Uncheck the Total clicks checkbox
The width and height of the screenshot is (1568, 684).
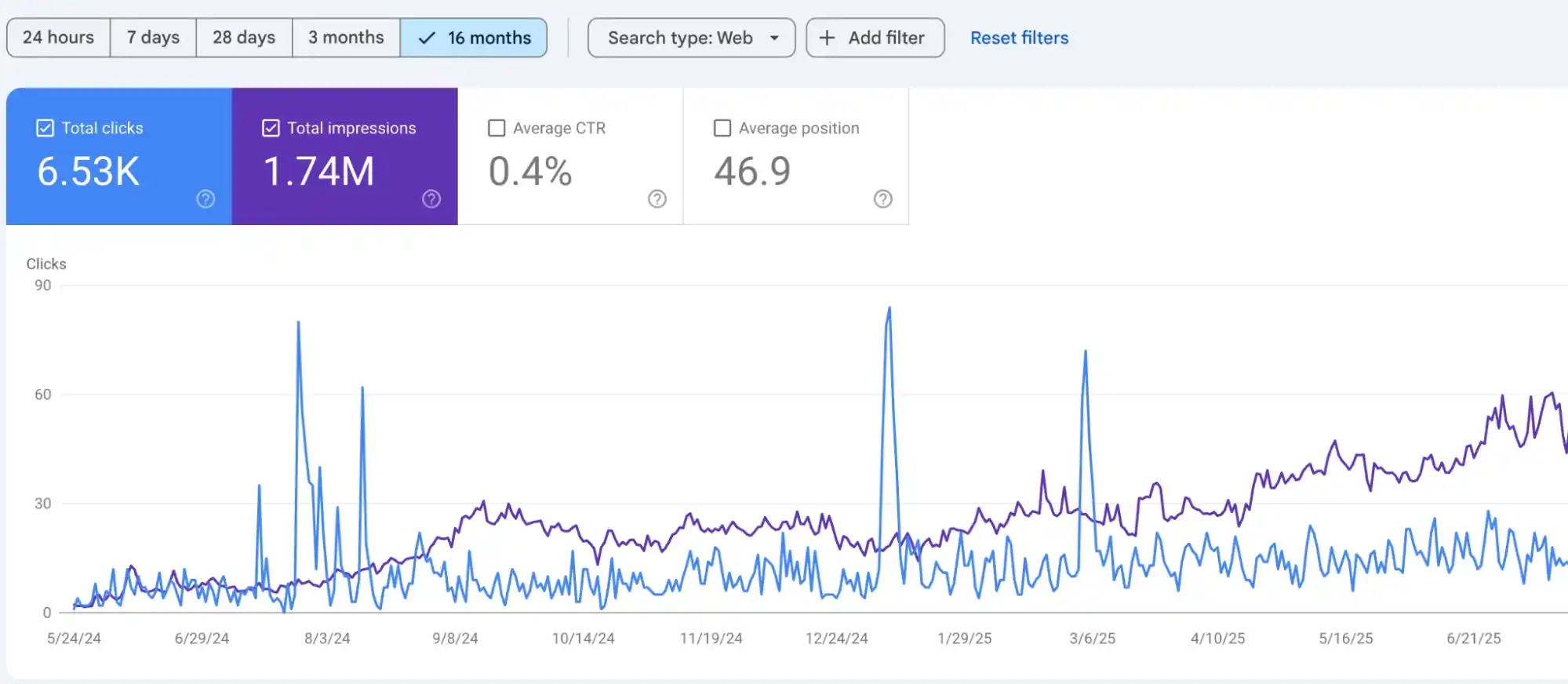point(45,128)
